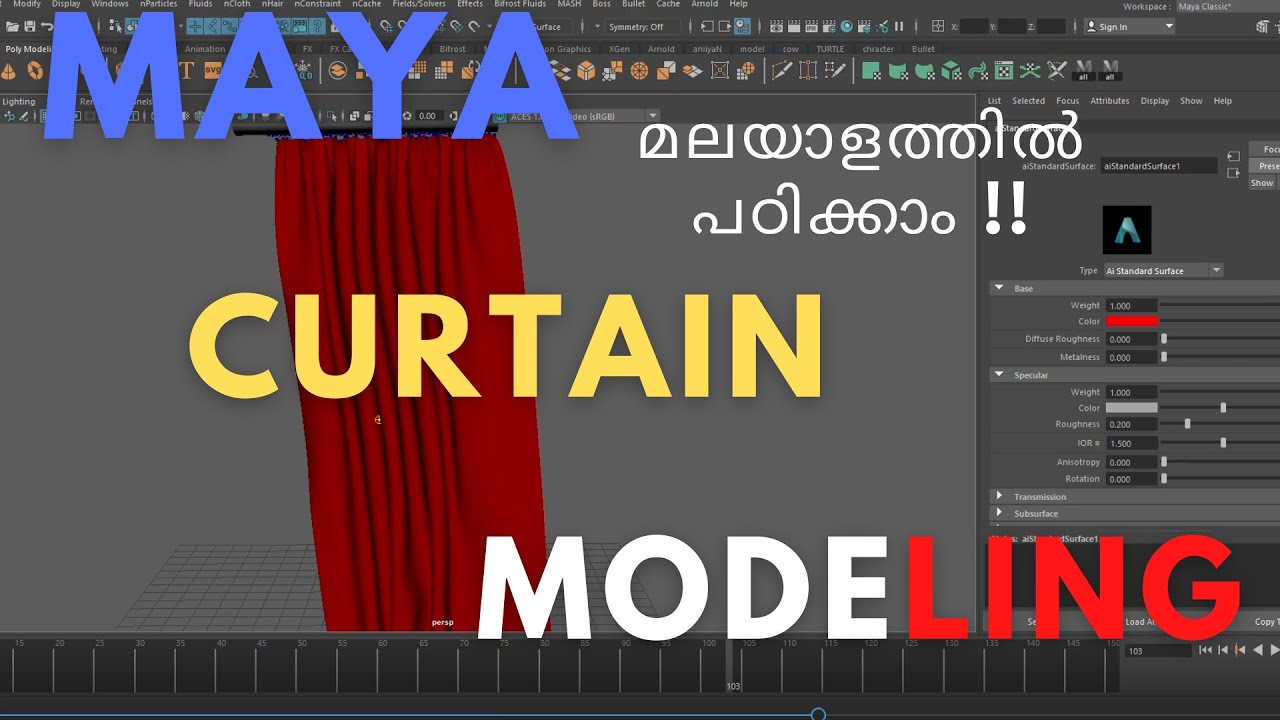Expand the Transmission section

999,496
